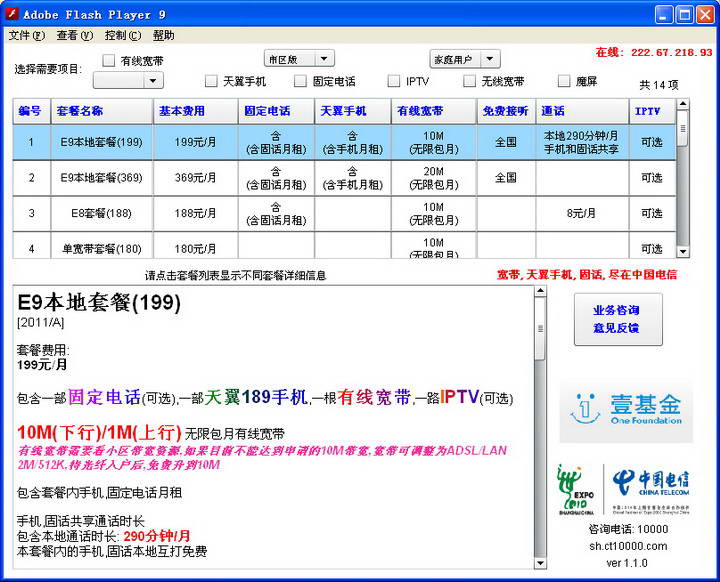720x582 pixels.
Task: Click the online IP 222.67.218.93 text
Action: tap(672, 52)
